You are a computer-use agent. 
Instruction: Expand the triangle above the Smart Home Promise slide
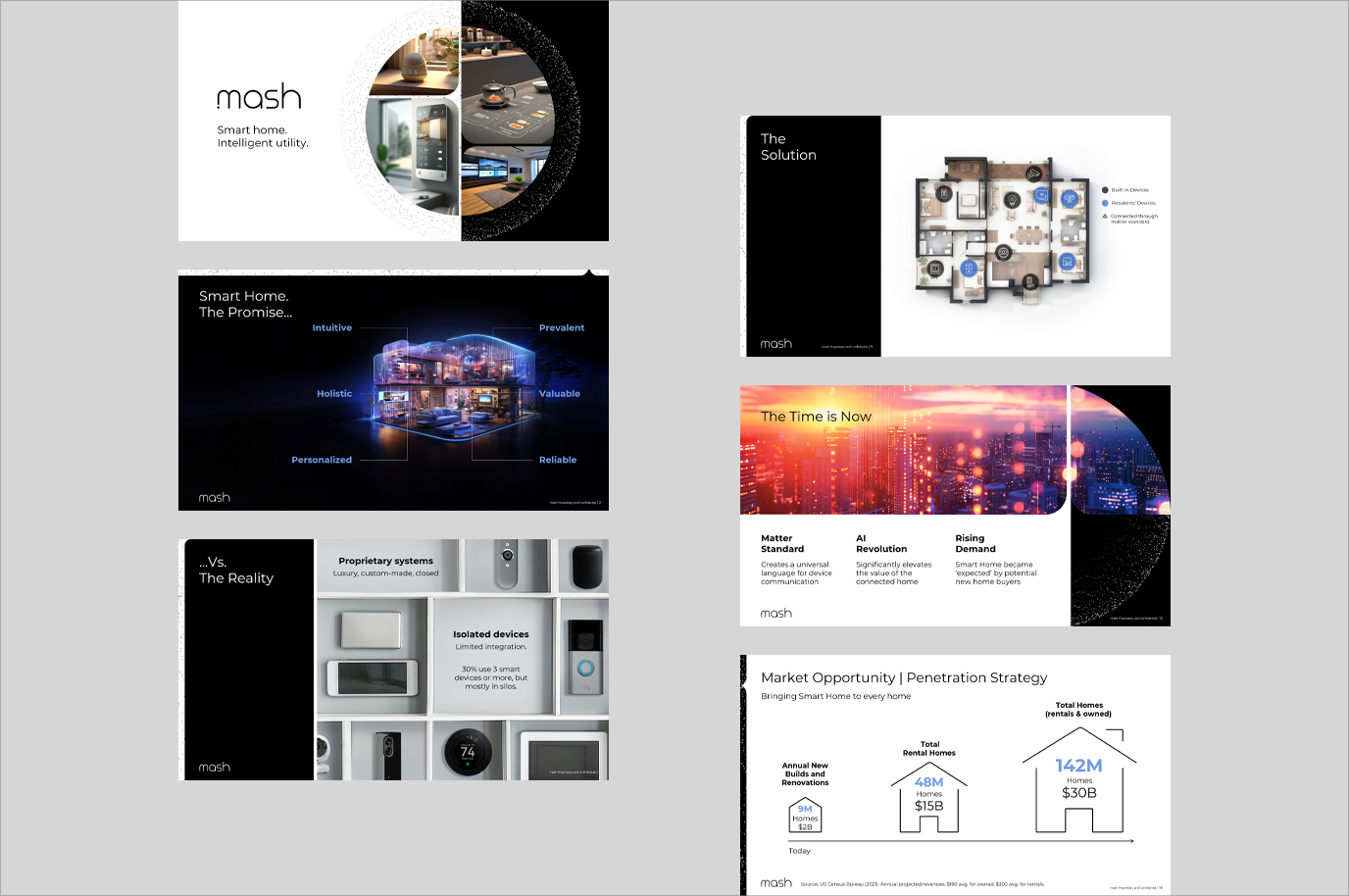point(589,271)
